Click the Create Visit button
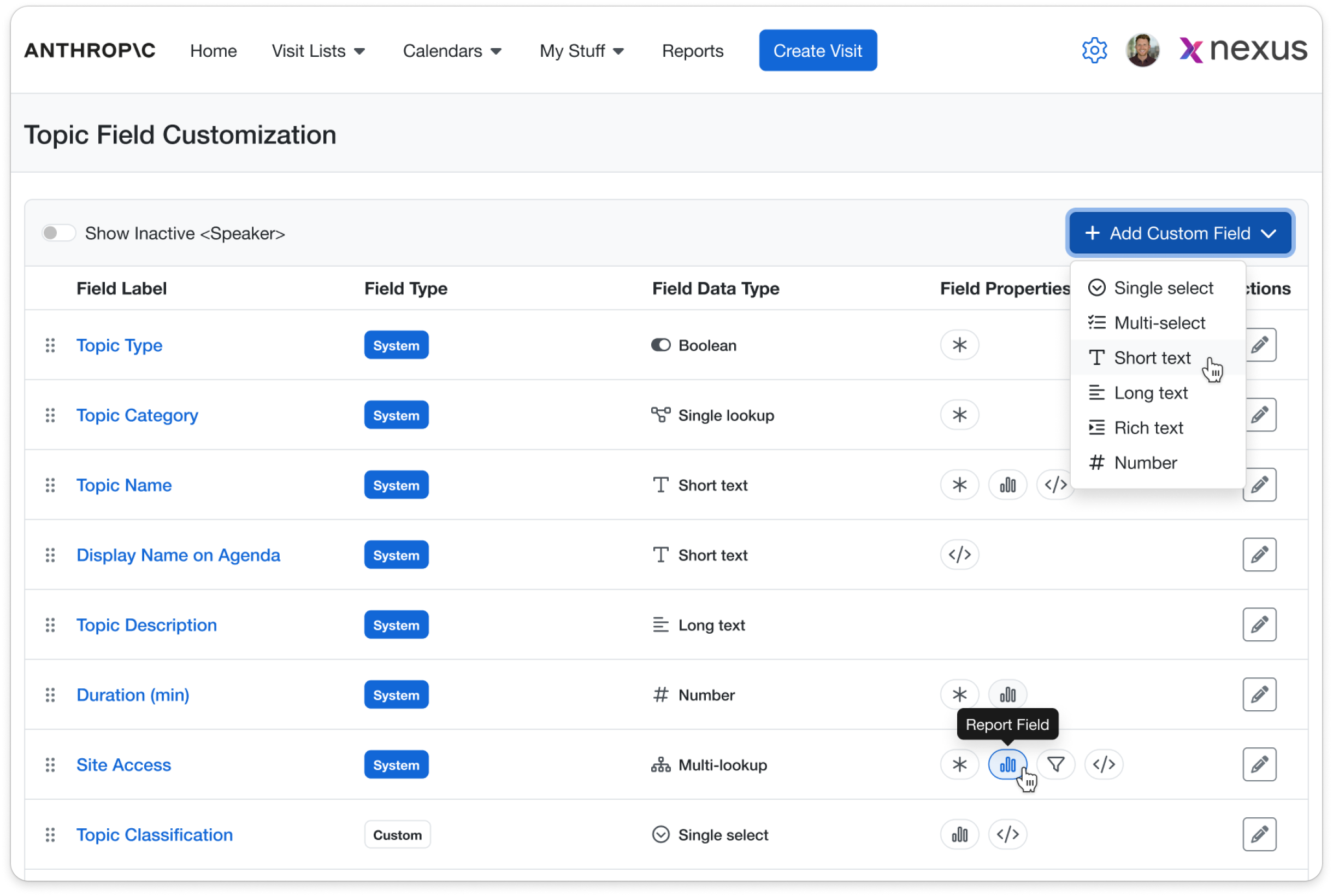Viewport: 1333px width, 896px height. point(817,51)
